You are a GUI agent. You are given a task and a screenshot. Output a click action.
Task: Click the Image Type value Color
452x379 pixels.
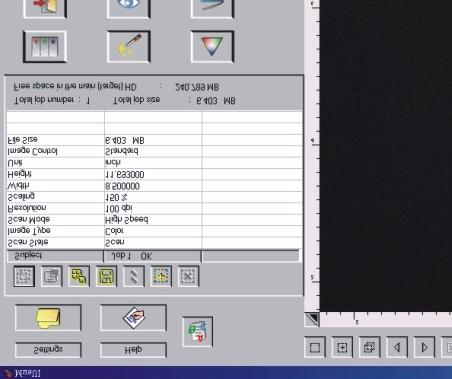tap(114, 231)
